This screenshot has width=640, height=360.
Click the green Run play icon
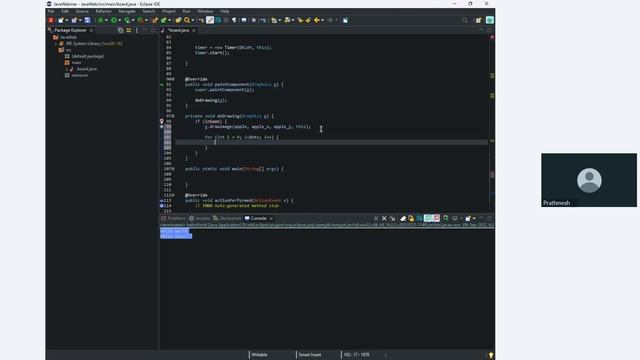[x=114, y=20]
